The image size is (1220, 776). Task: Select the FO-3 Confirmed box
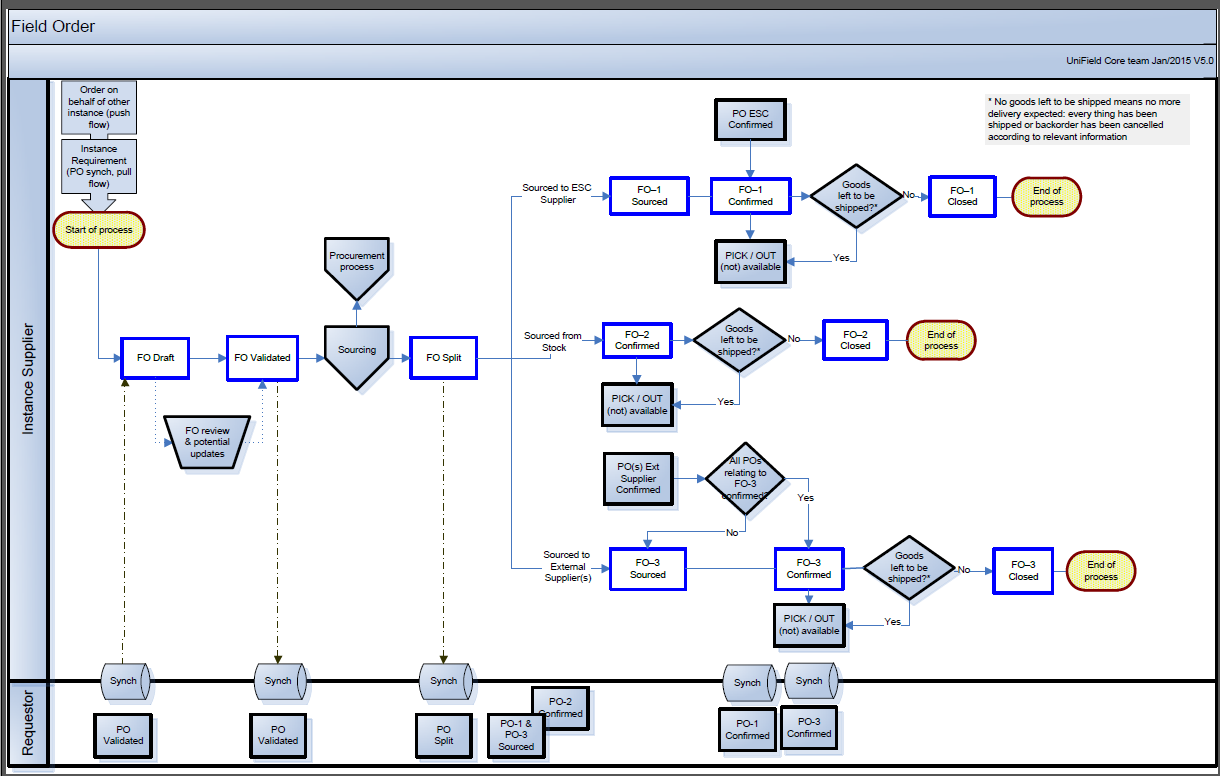tap(808, 569)
